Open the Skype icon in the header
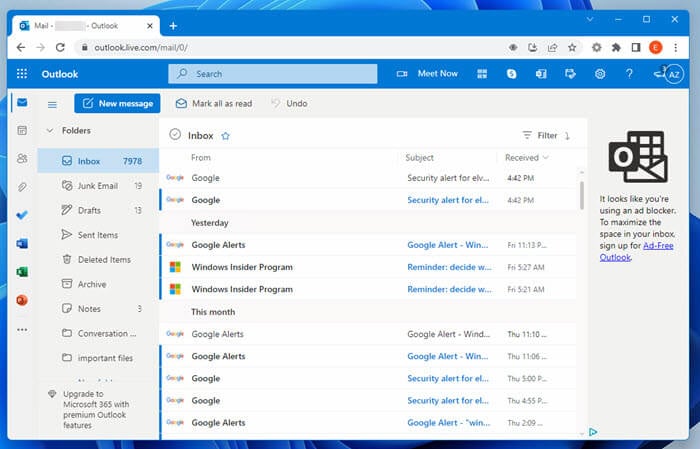 pyautogui.click(x=512, y=74)
